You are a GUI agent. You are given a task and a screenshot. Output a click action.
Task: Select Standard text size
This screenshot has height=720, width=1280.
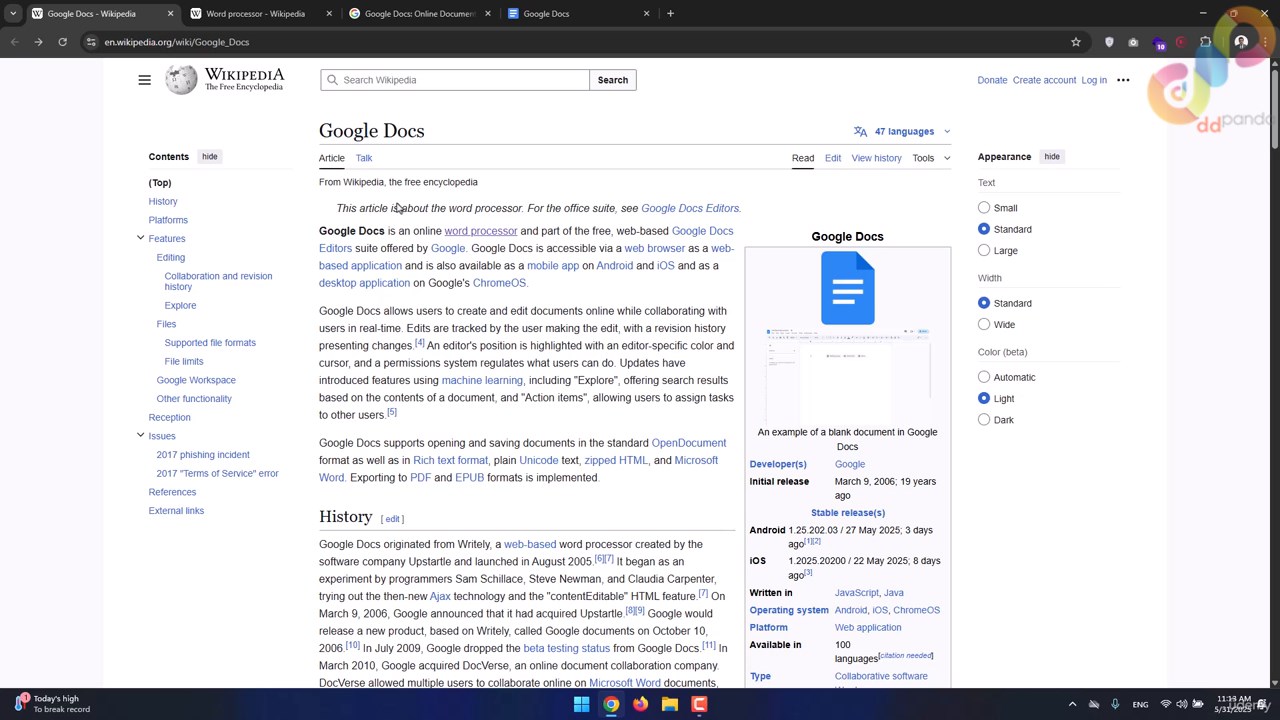pyautogui.click(x=984, y=229)
